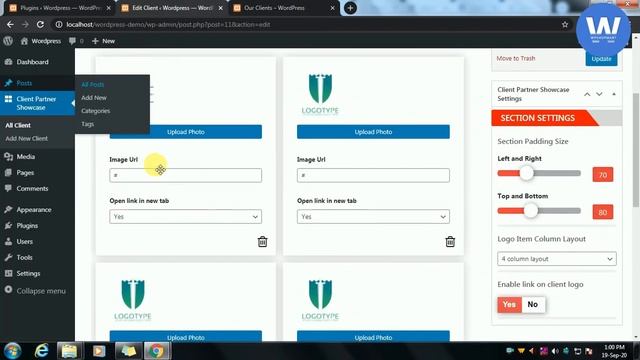Image resolution: width=640 pixels, height=360 pixels.
Task: Toggle Client Partner Showcase Settings panel
Action: click(614, 94)
